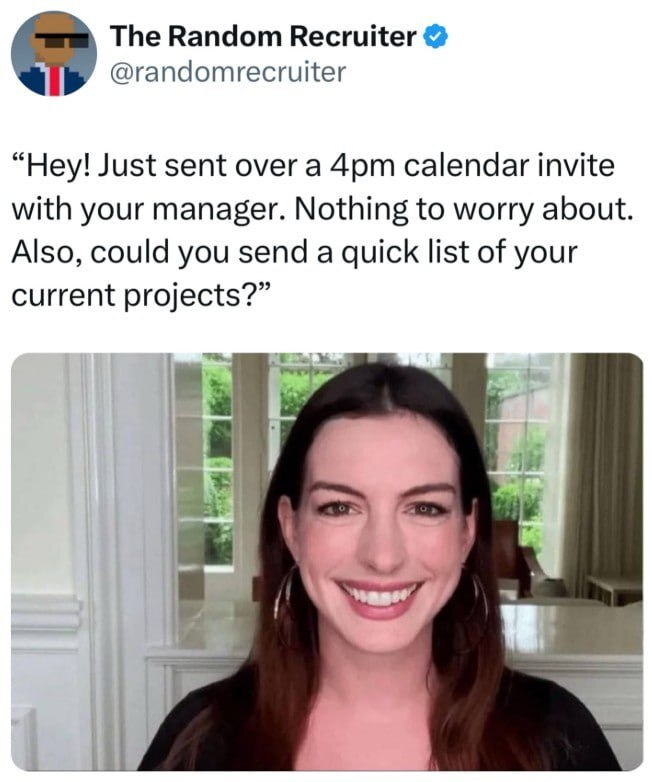Click the green garden window in photo

point(217,461)
